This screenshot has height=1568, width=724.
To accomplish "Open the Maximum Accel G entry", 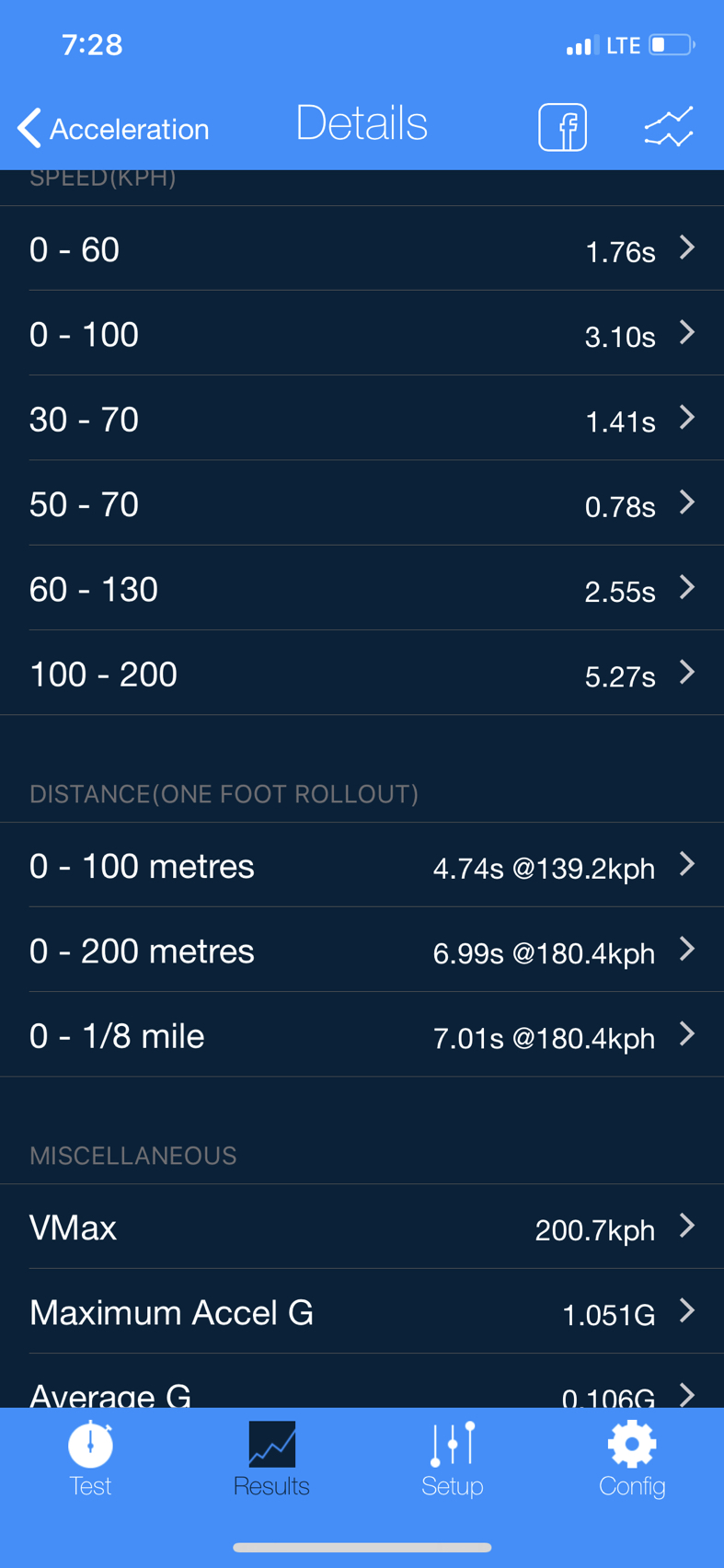I will click(362, 1312).
